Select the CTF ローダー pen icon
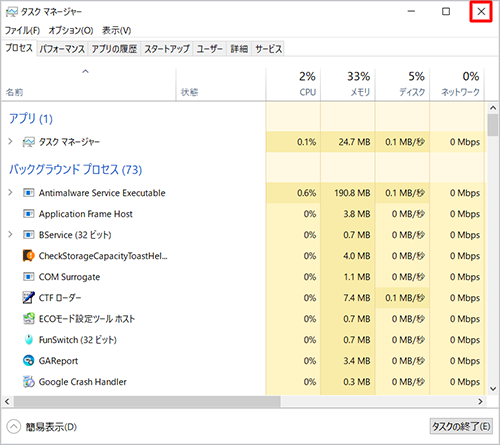Viewport: 500px width, 445px height. (x=29, y=298)
